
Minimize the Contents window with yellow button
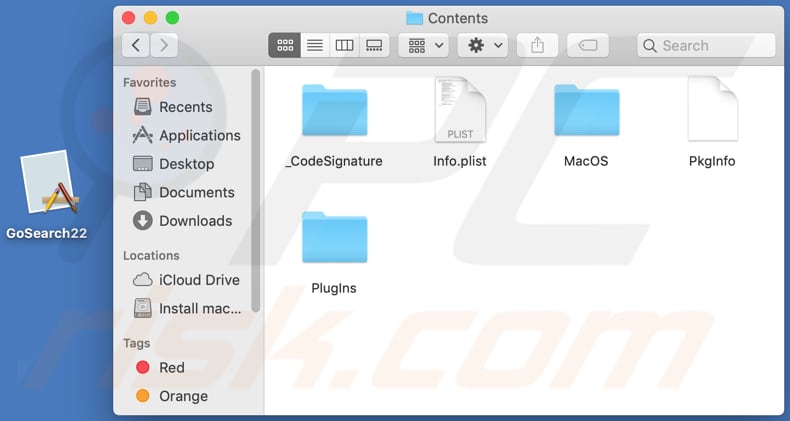click(x=151, y=18)
